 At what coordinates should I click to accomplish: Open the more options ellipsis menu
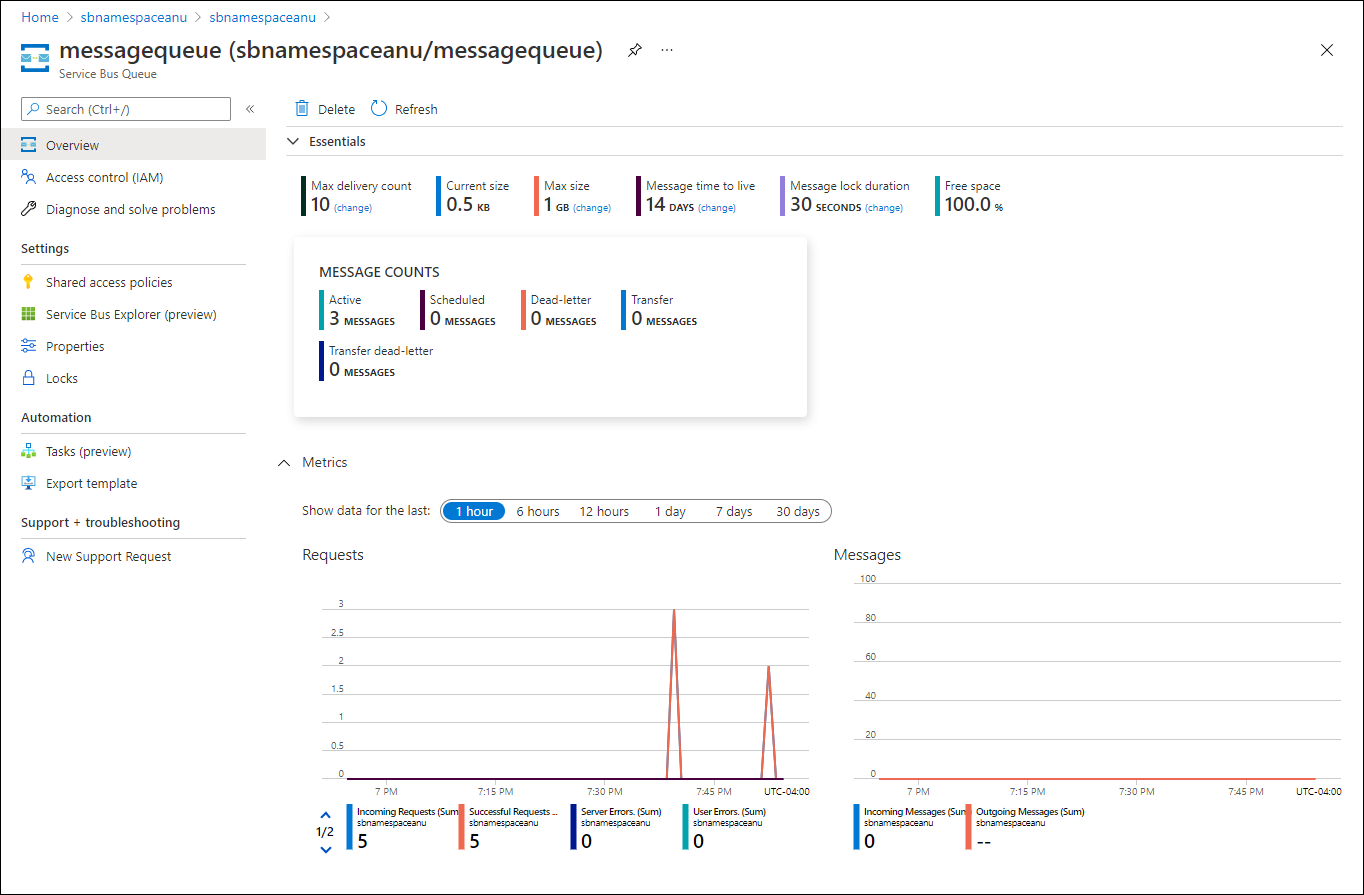tap(667, 50)
